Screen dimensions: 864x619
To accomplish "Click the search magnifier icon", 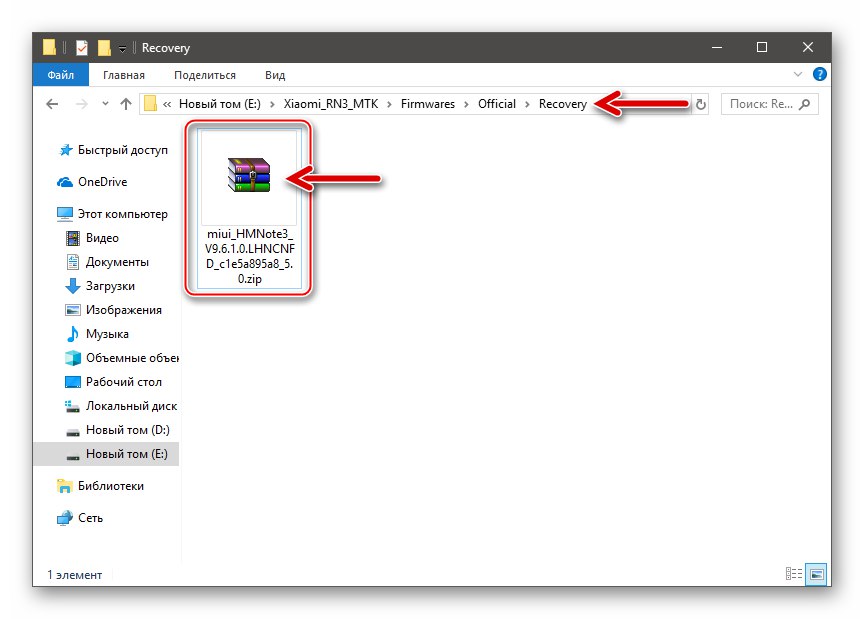I will coord(804,104).
